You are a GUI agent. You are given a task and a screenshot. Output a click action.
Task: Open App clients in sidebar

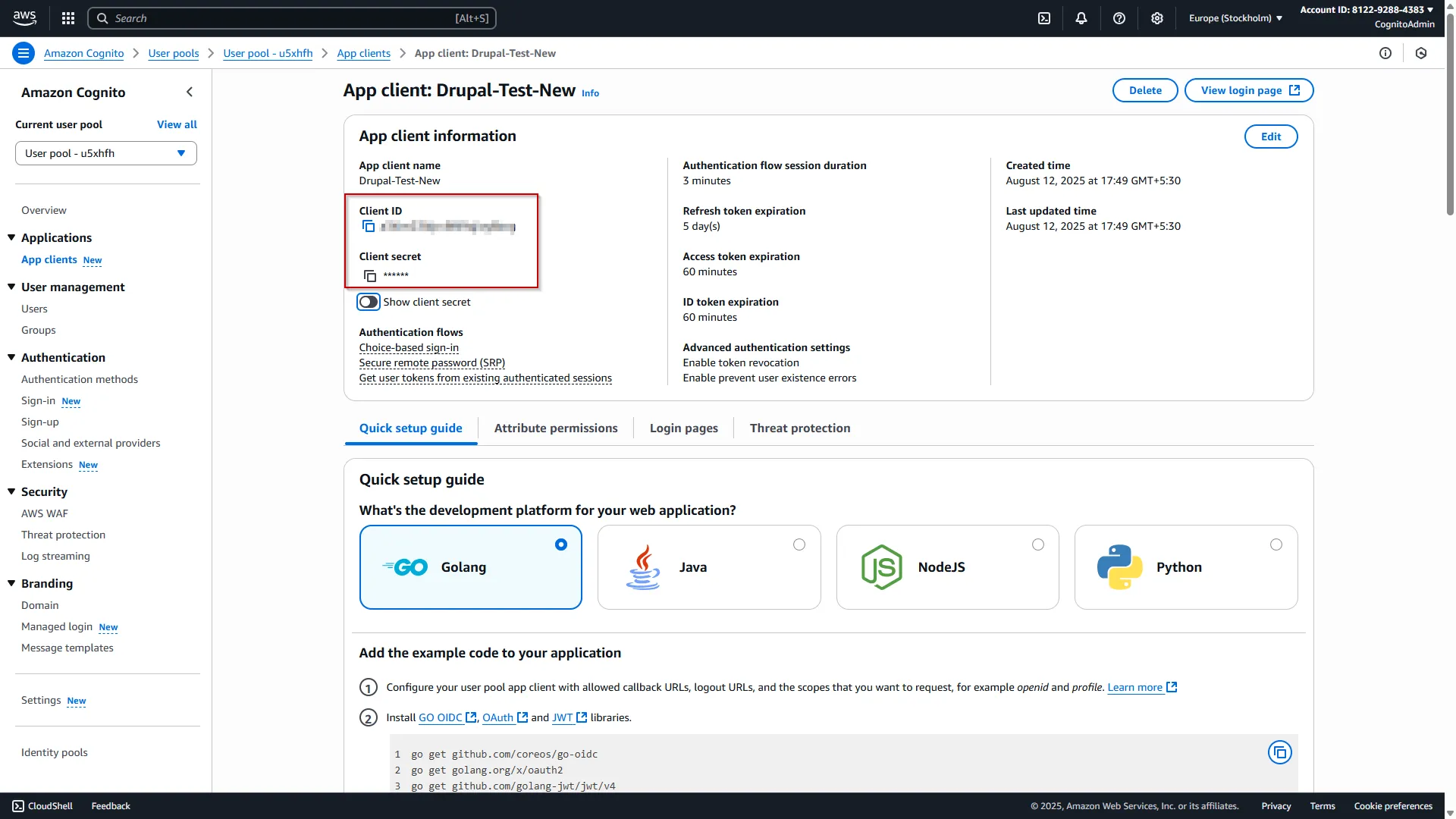[x=49, y=259]
